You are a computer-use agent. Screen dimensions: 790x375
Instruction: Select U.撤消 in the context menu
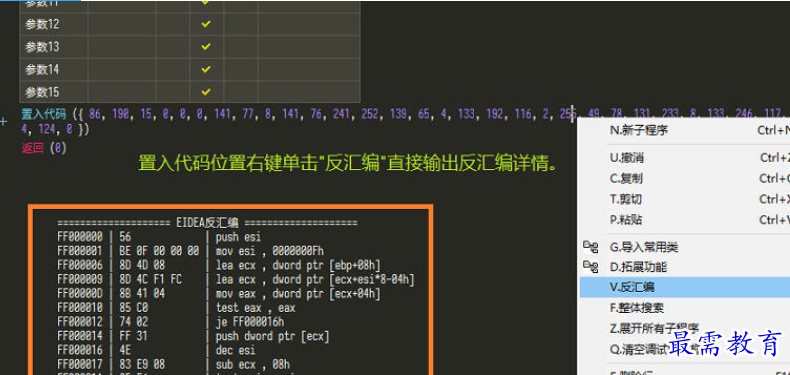tap(626, 158)
